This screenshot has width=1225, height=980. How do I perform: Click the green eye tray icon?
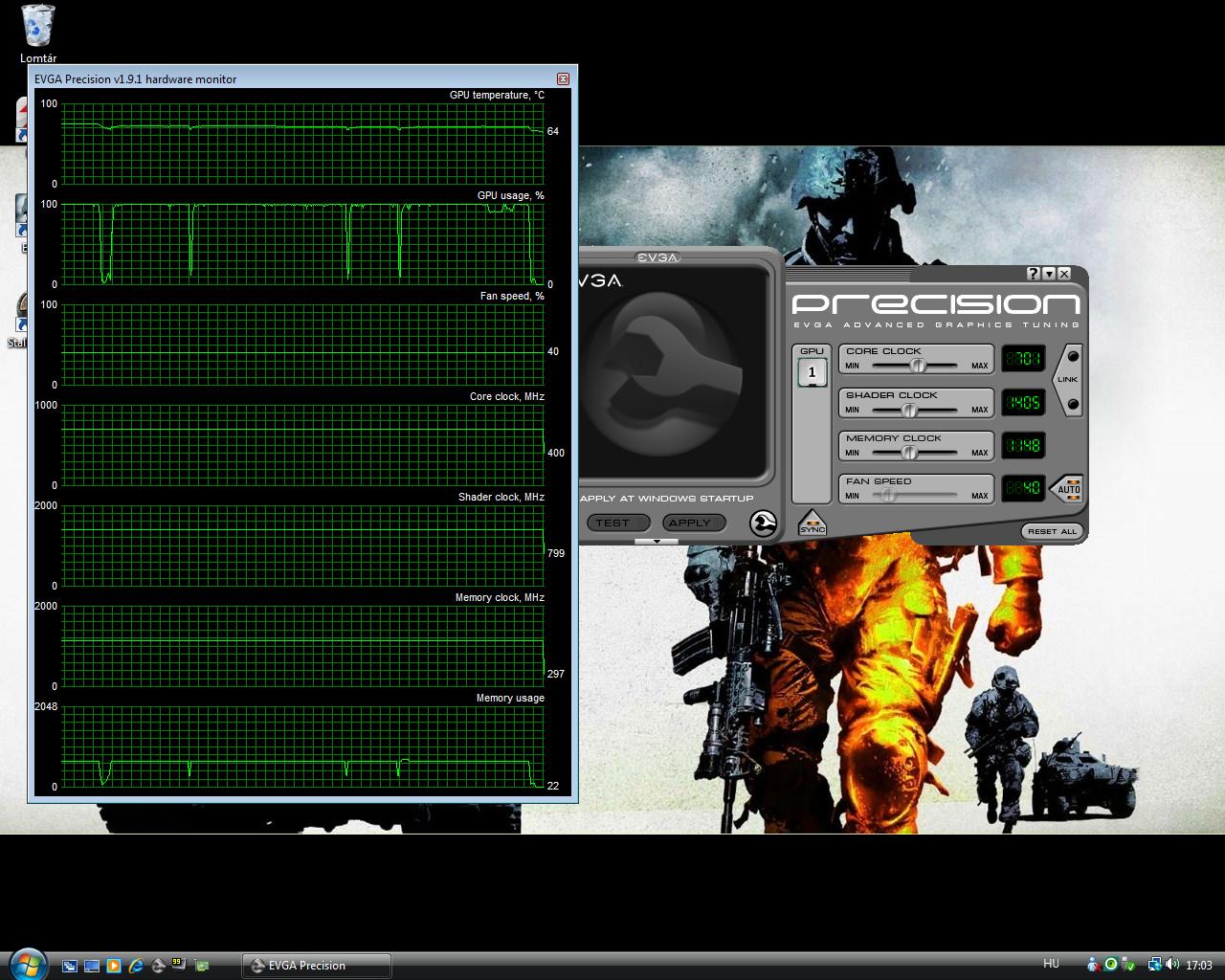tap(1111, 965)
